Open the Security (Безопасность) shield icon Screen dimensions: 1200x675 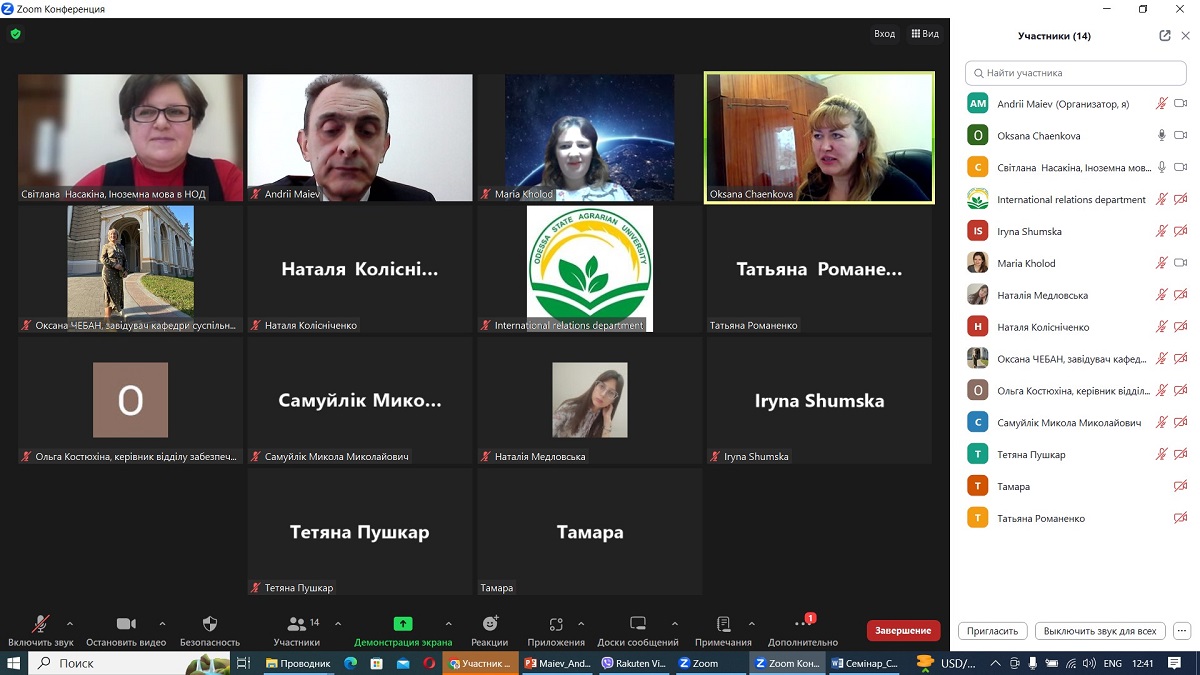click(210, 624)
